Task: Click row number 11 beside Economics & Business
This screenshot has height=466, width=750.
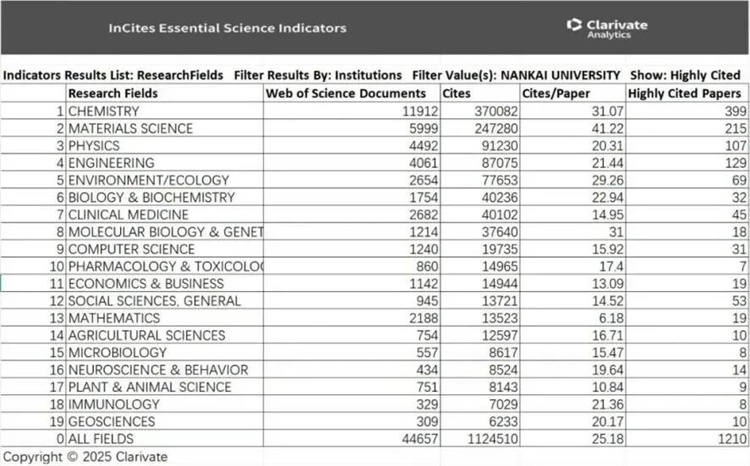Action: point(59,283)
